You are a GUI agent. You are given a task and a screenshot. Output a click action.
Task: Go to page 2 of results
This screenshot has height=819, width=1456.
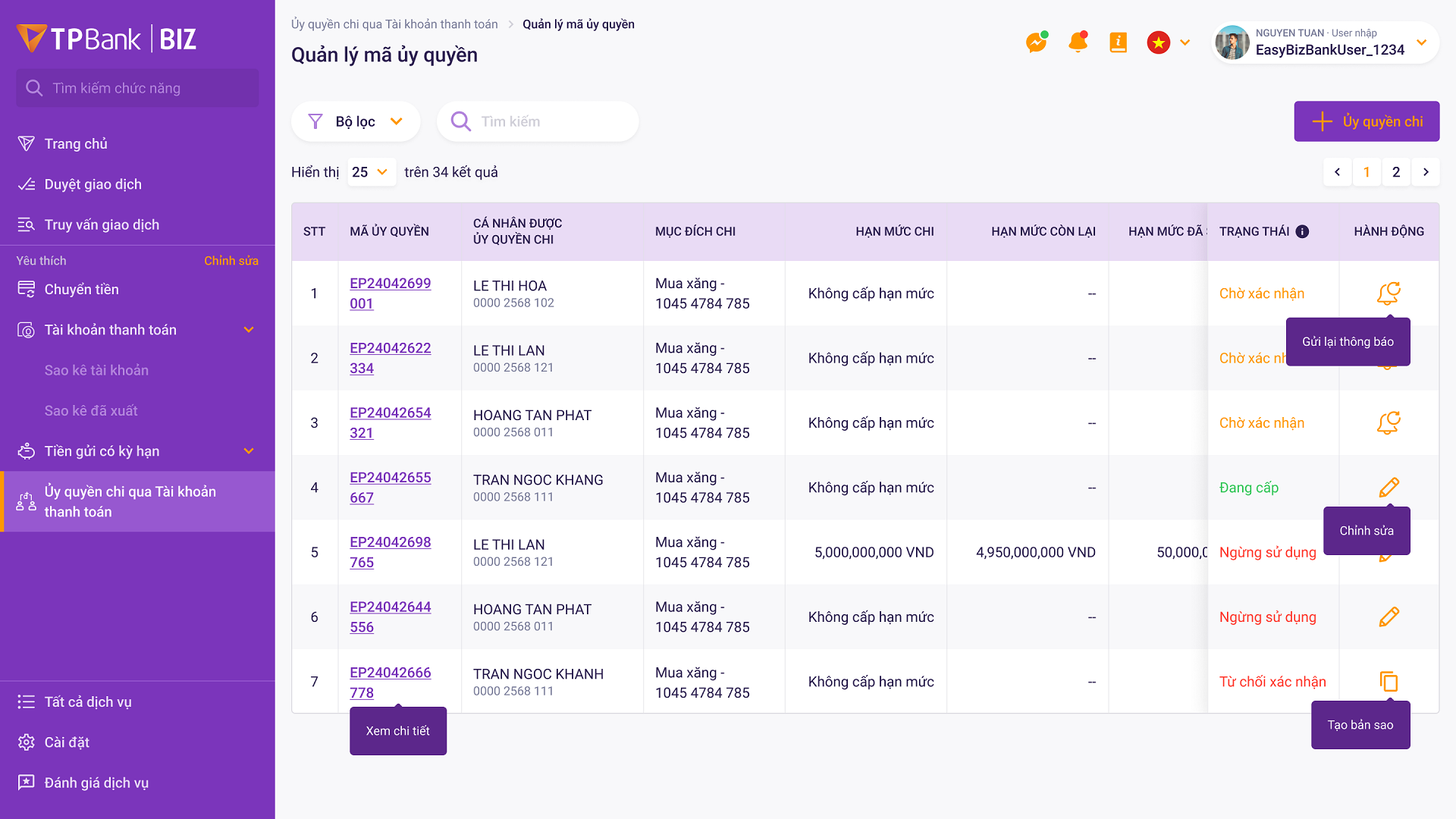(x=1396, y=172)
